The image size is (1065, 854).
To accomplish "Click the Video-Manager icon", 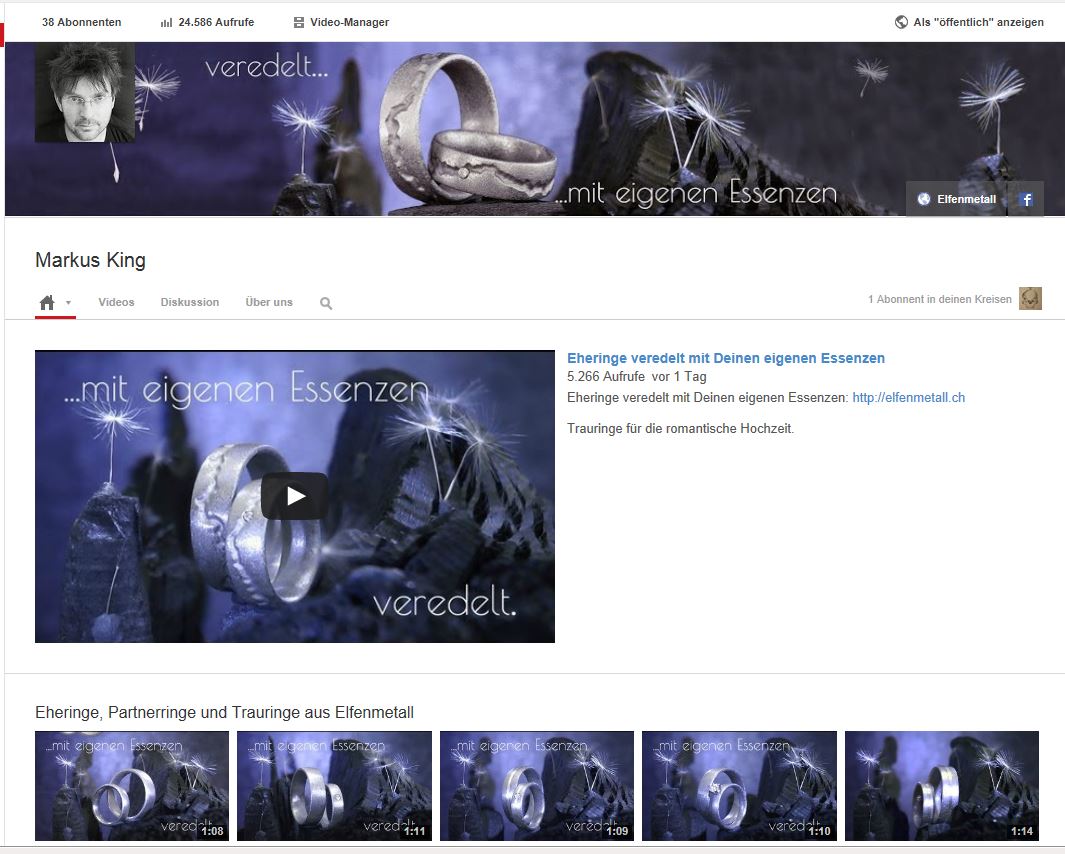I will coord(299,22).
